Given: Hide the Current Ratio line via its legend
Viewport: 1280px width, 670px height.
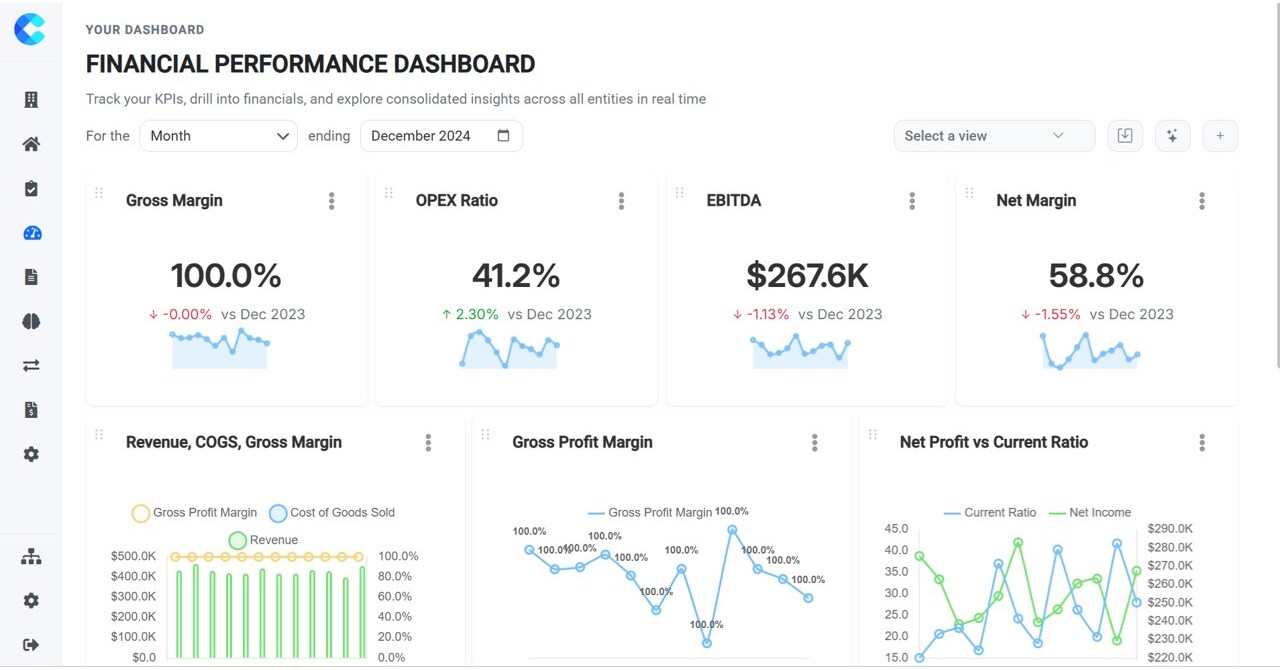Looking at the screenshot, I should click(x=989, y=512).
